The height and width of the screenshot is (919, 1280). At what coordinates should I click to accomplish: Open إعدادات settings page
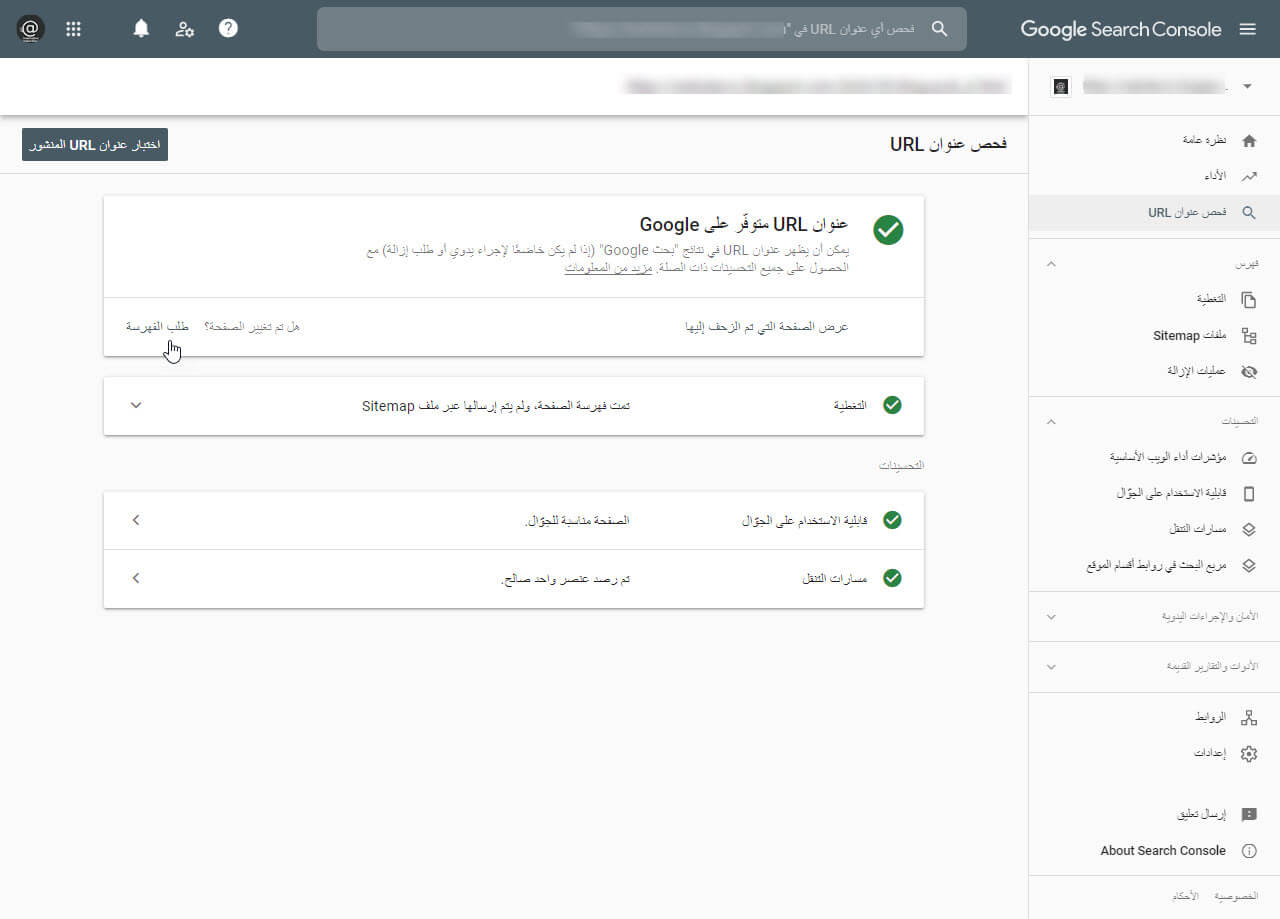point(1210,754)
